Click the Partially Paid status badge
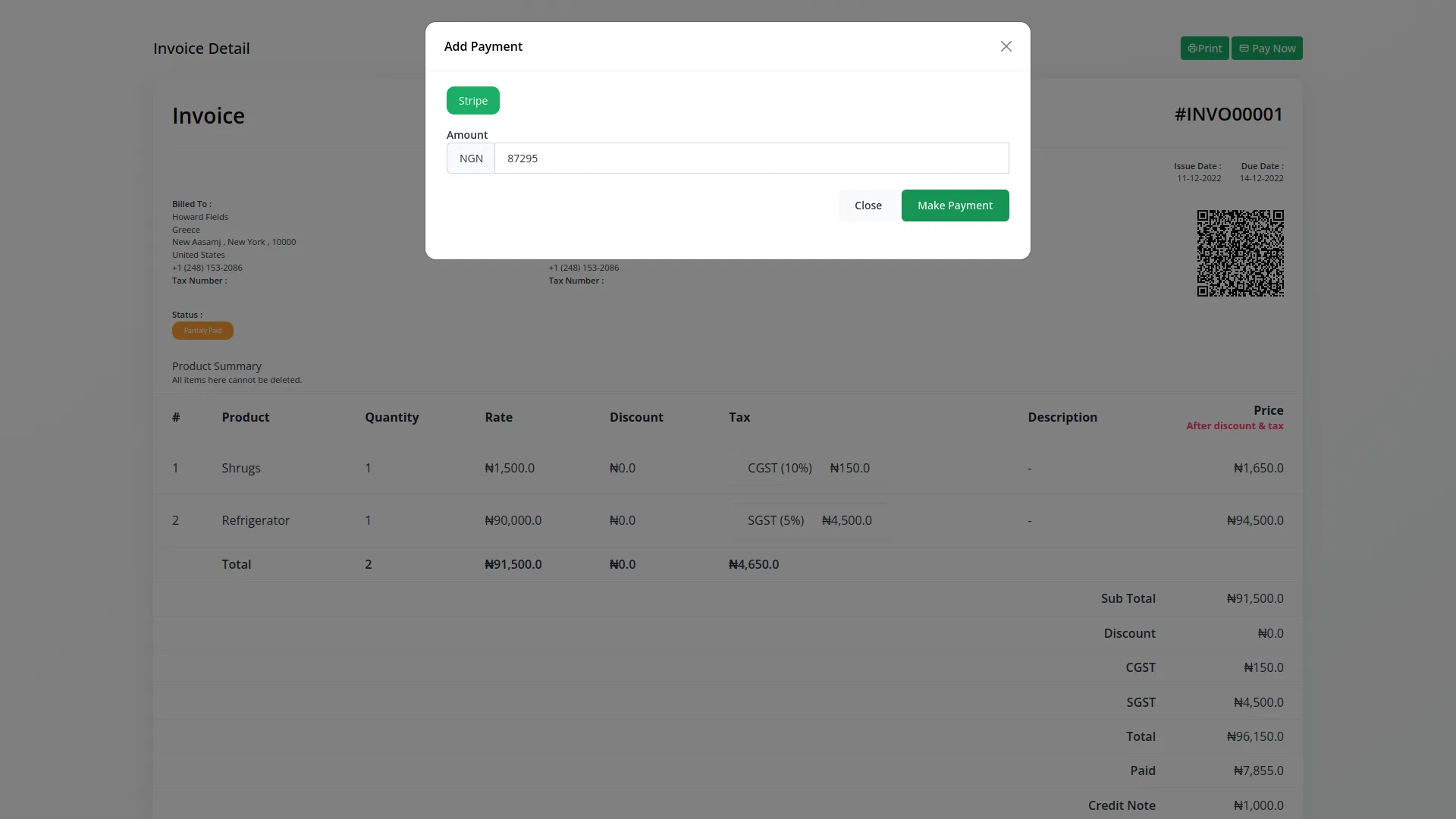 (202, 331)
